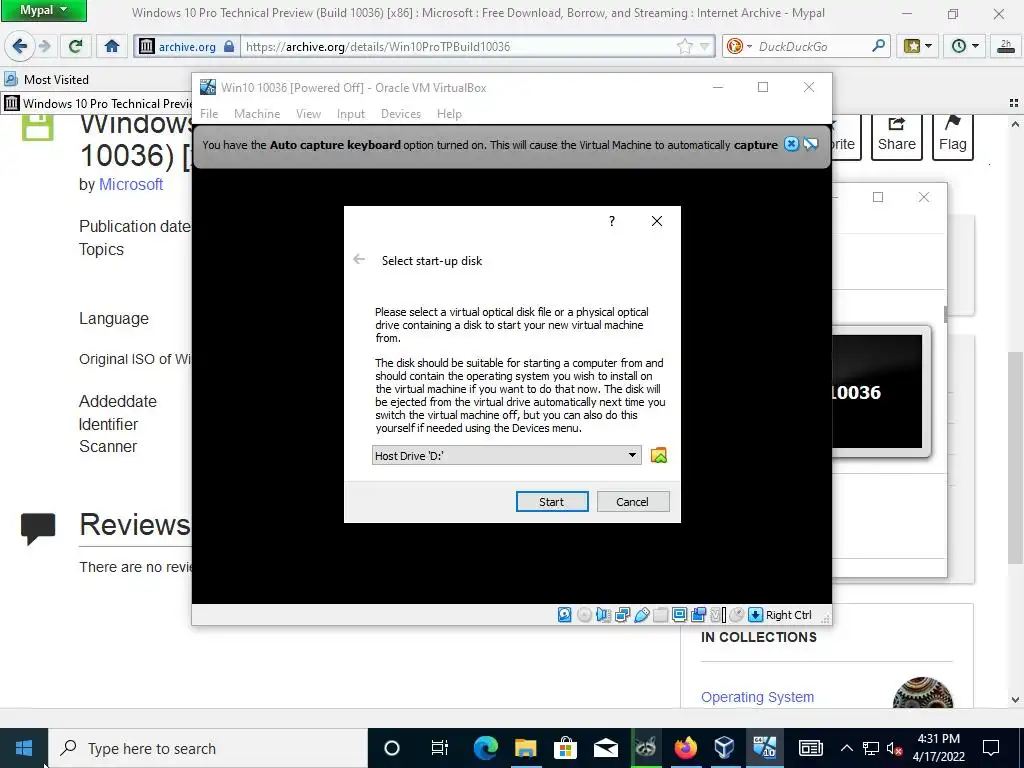Click the shared folders status icon
Viewport: 1024px width, 768px height.
[660, 615]
